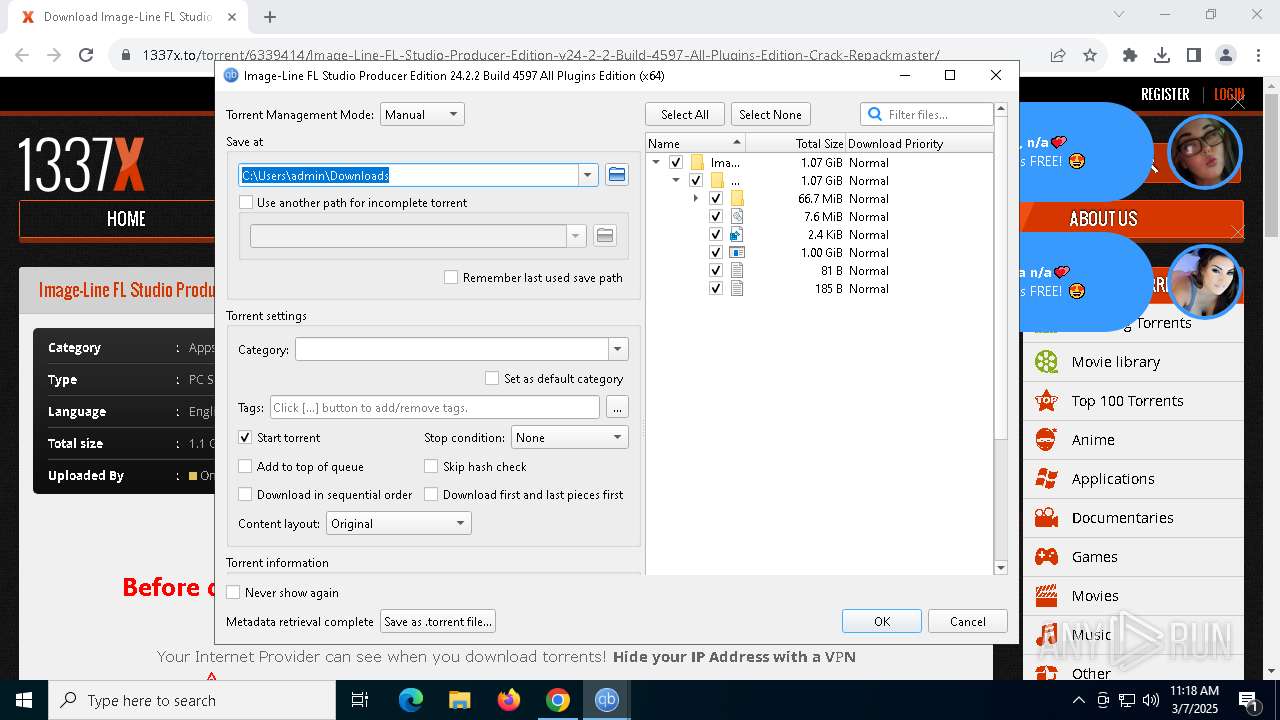1280x720 pixels.
Task: Expand the 66.7 MiB folder row
Action: pyautogui.click(x=696, y=199)
